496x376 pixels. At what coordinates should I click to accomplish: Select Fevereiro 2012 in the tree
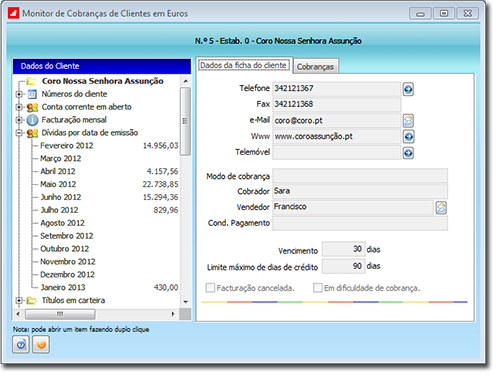click(x=67, y=146)
